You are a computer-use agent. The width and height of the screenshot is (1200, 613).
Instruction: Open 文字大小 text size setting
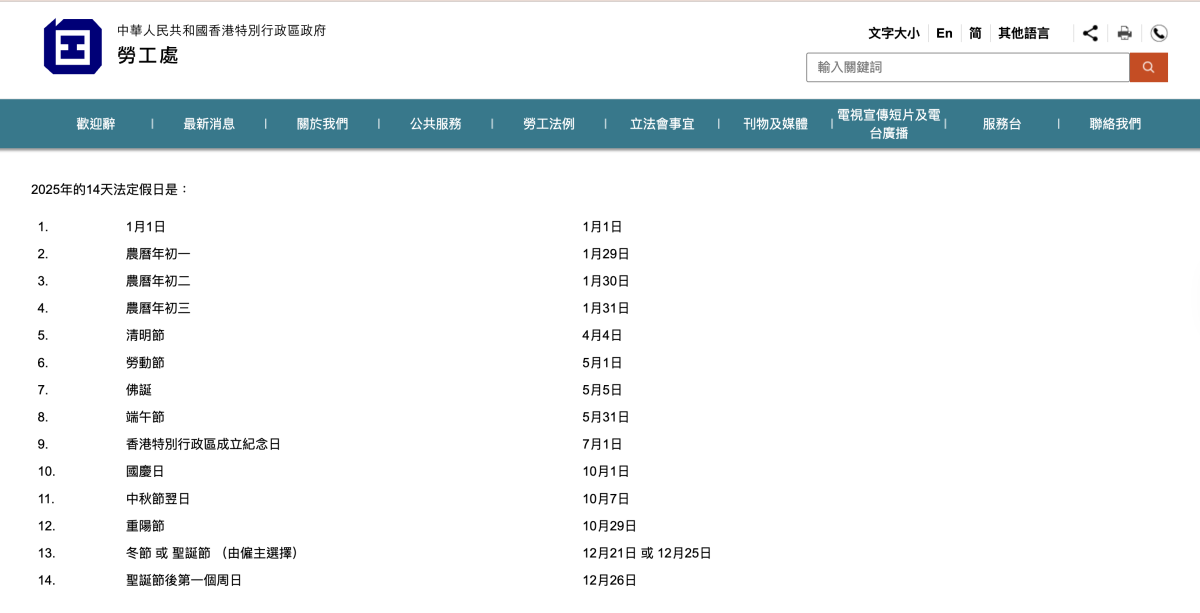[893, 33]
